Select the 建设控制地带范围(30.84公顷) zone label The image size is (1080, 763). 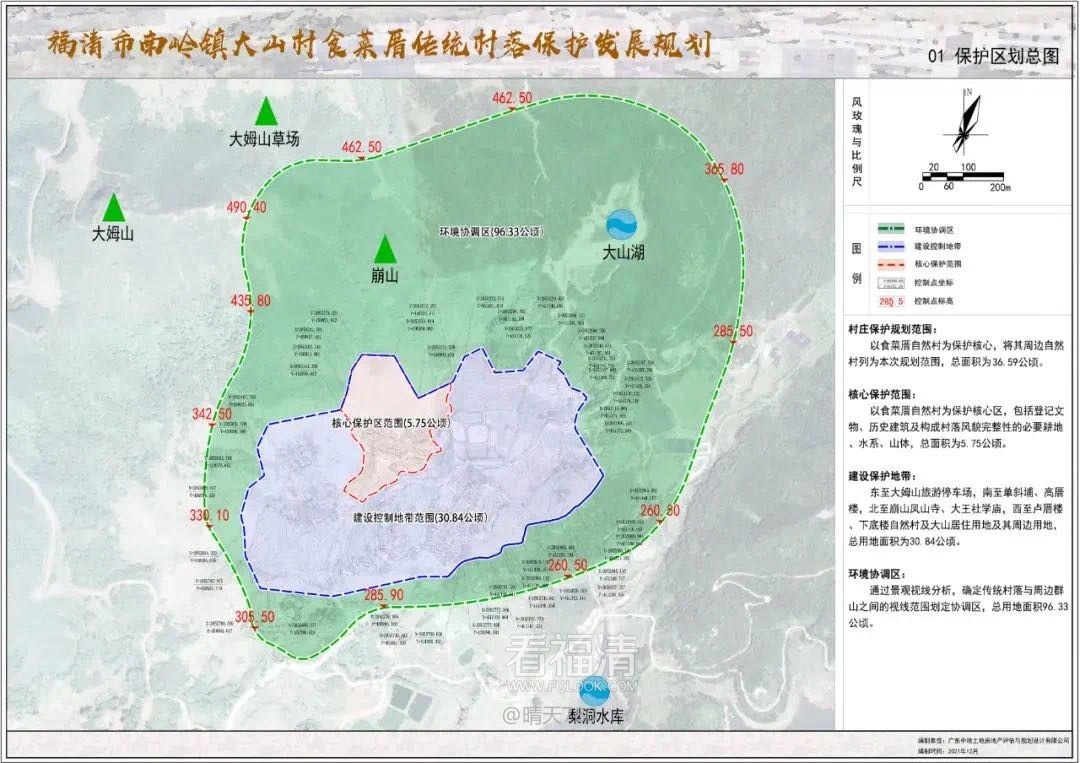point(420,518)
